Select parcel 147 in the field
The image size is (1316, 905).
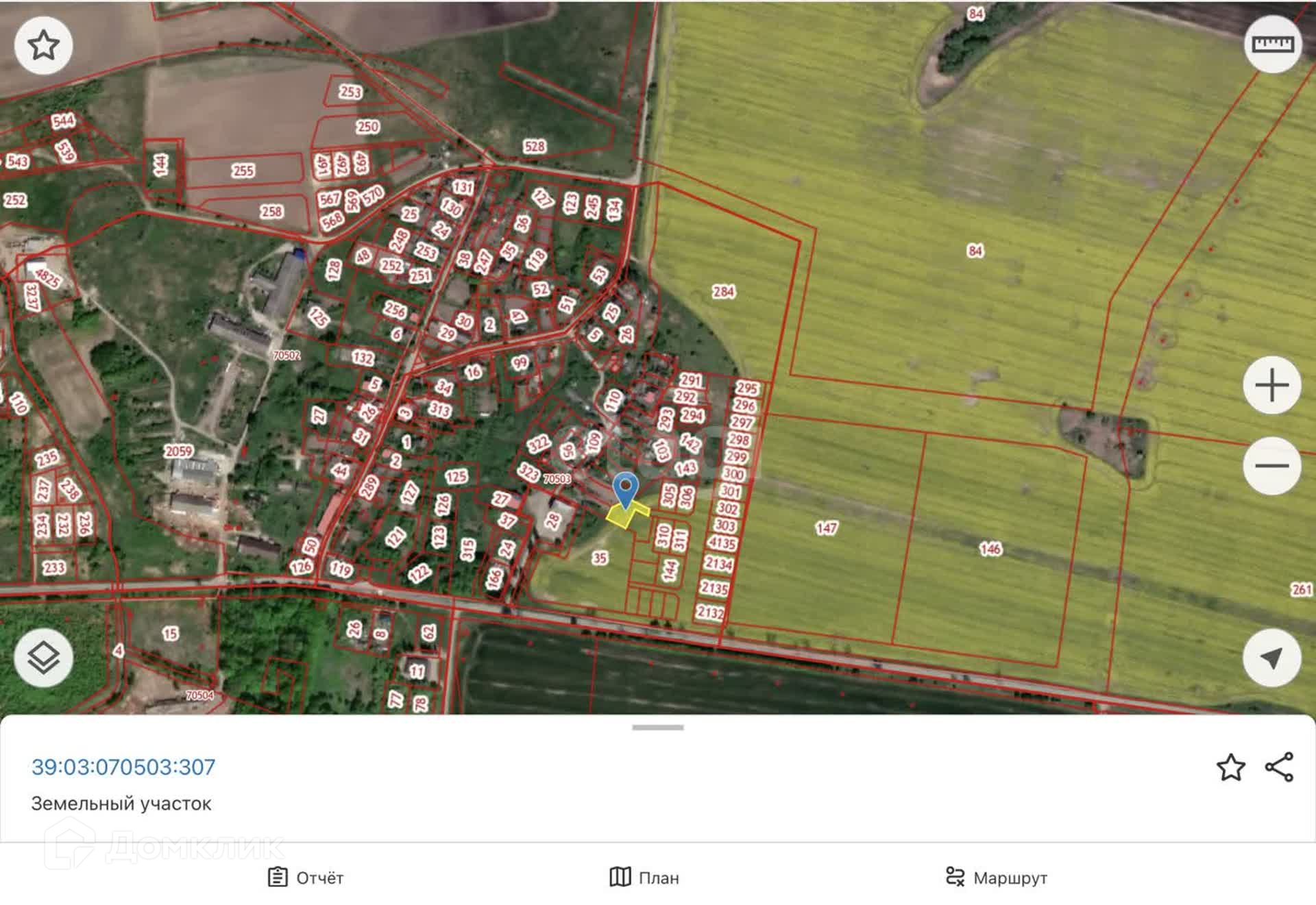827,528
